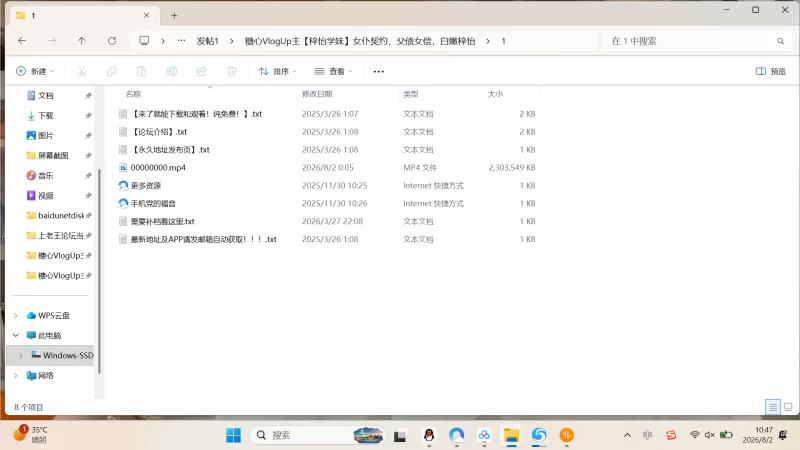Collapse 此电脑 in the navigation tree
Screen dimensions: 800x450
pyautogui.click(x=16, y=335)
